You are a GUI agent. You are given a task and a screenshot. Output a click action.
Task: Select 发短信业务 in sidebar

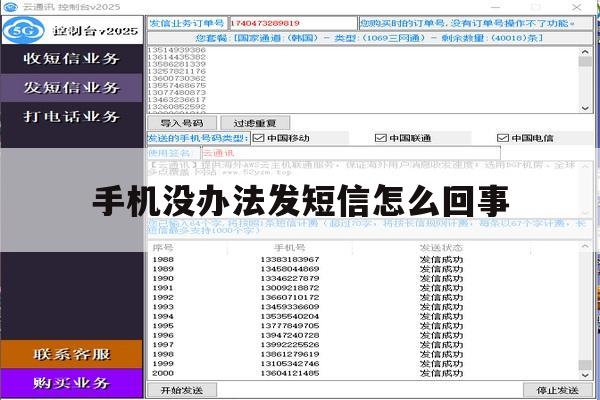(x=72, y=88)
